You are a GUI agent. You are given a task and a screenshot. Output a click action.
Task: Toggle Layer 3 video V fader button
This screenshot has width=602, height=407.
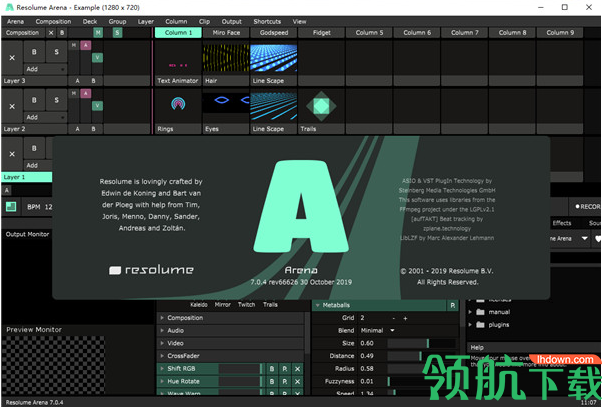98,58
